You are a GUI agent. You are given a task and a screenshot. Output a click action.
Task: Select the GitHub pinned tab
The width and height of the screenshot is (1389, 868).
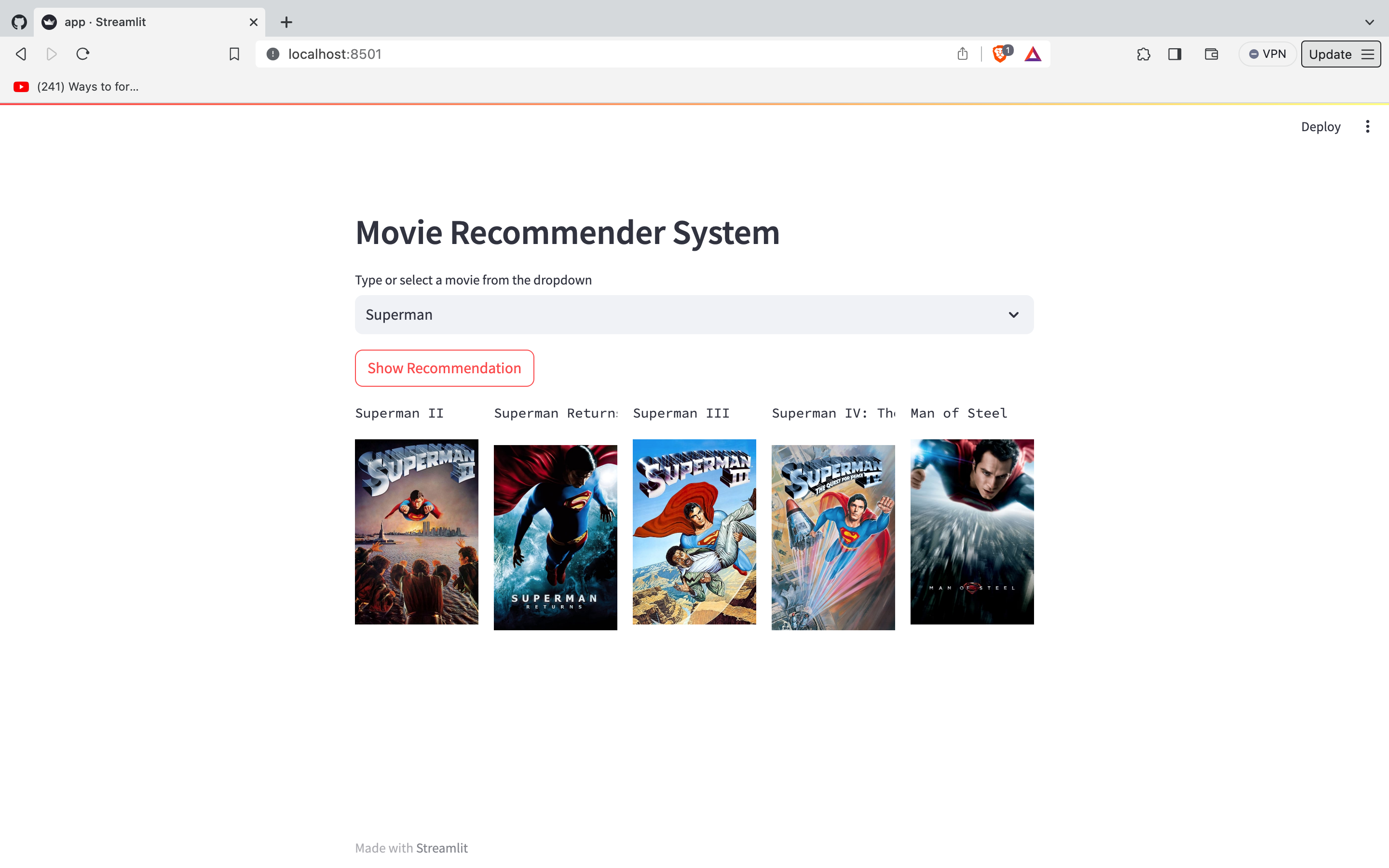coord(19,21)
